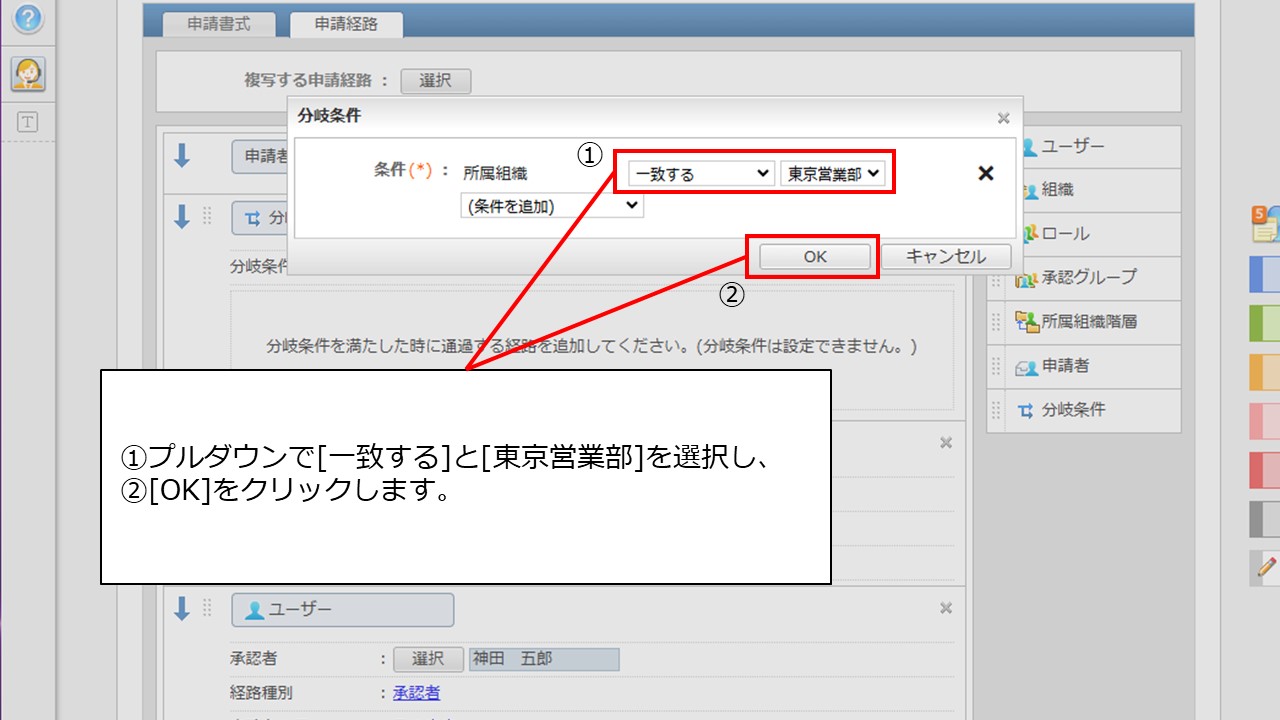Switch to the 申請書式 tab

218,25
